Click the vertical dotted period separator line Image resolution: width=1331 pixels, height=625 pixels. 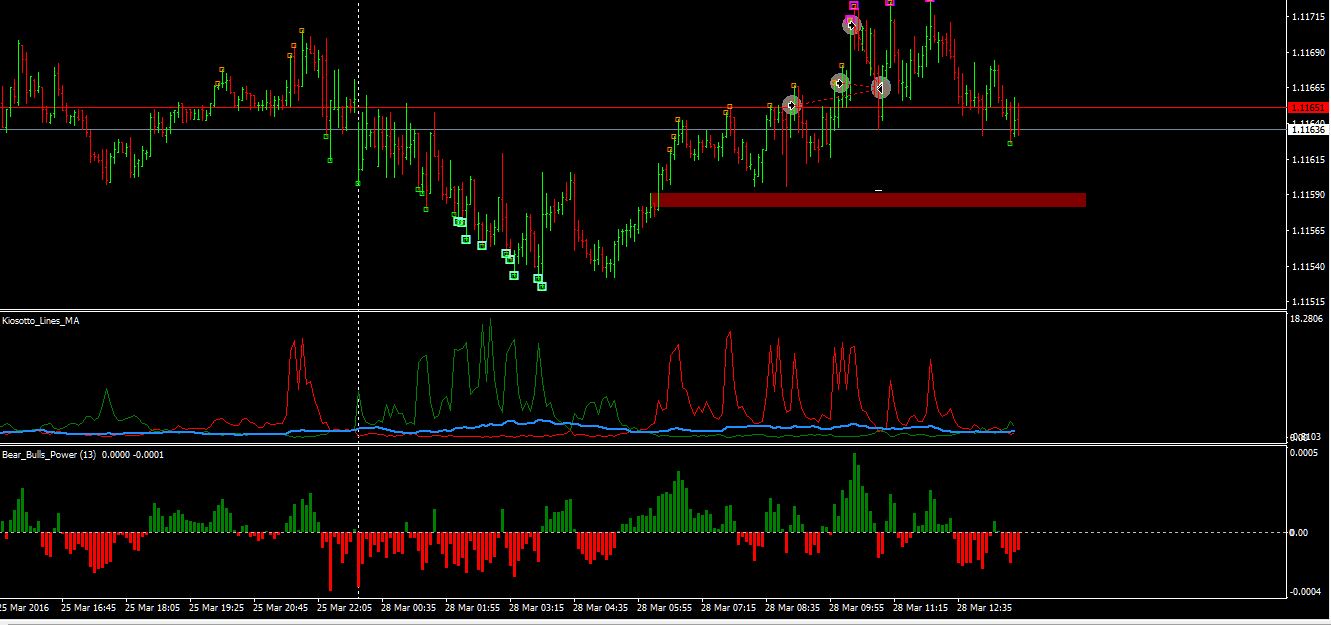359,300
